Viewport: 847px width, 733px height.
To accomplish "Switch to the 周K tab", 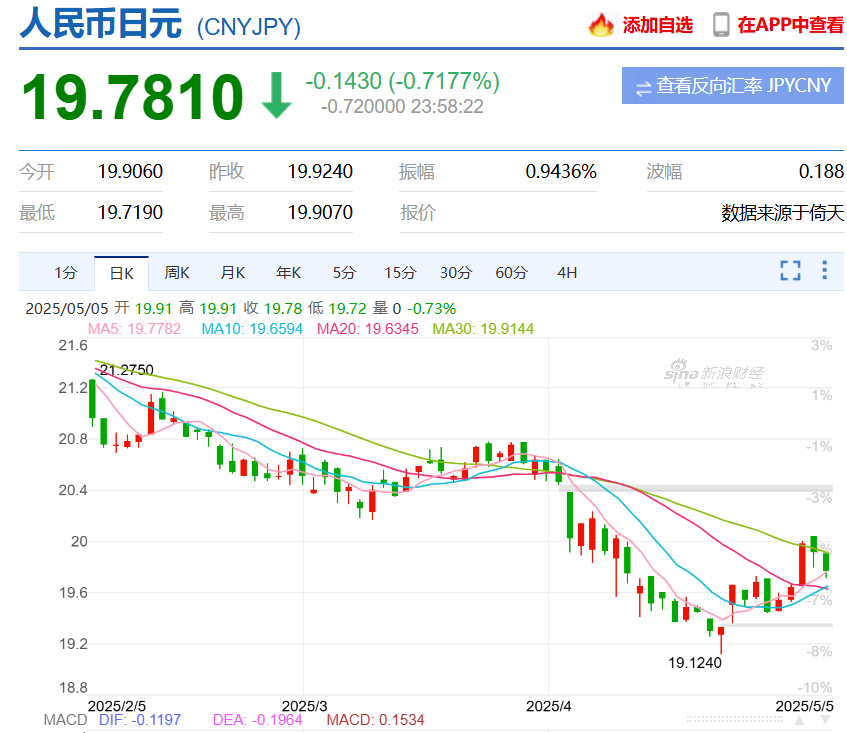I will 177,272.
